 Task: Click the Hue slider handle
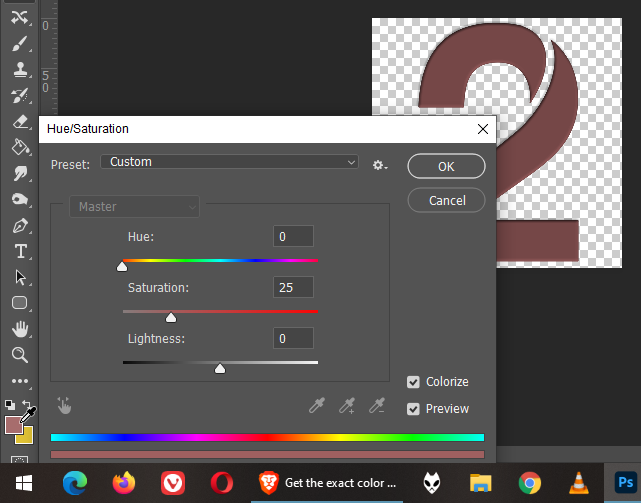click(122, 267)
